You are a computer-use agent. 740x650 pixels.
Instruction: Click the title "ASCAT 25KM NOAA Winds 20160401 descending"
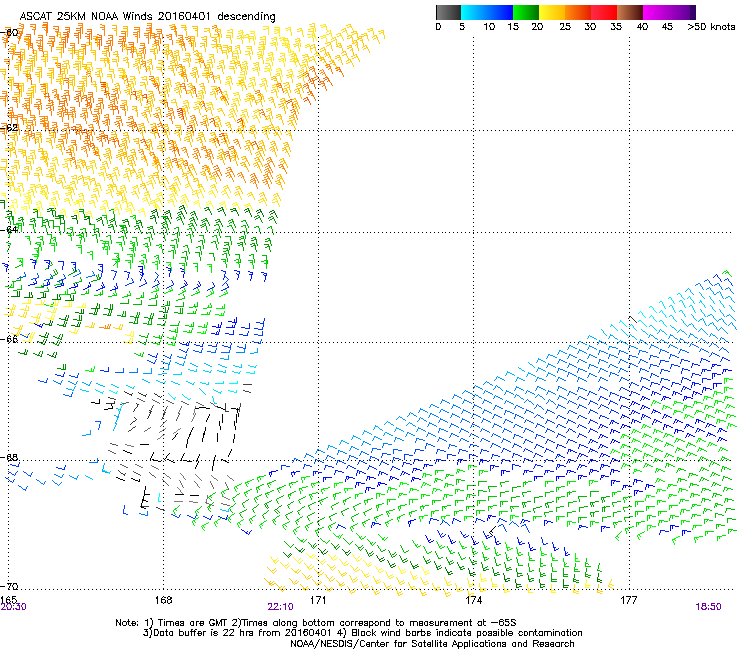tap(148, 16)
